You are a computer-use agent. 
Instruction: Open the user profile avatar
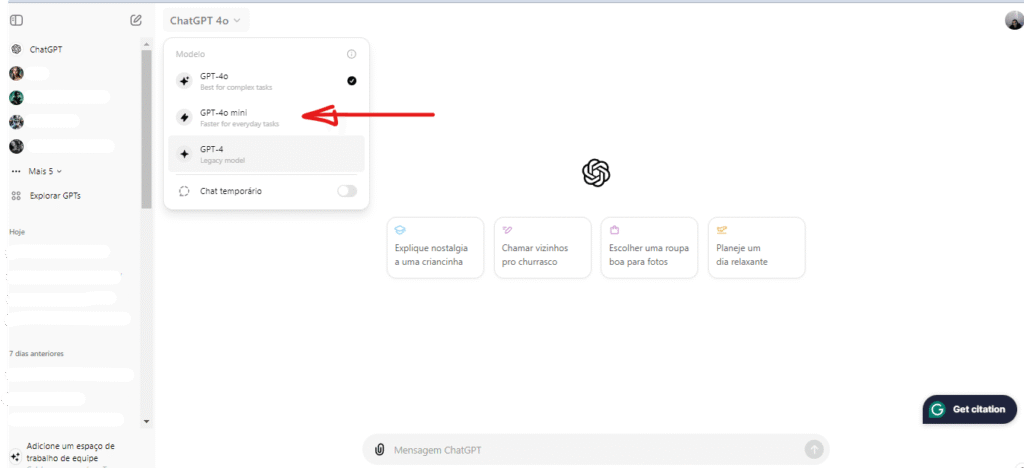(x=1013, y=20)
